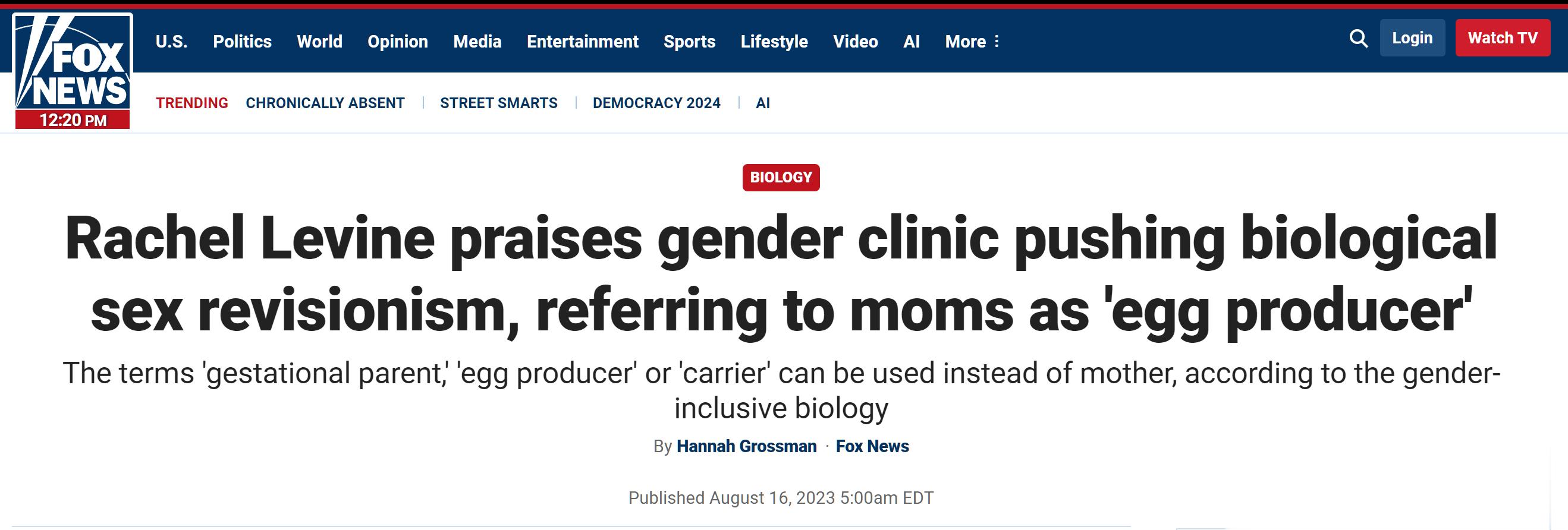Image resolution: width=1568 pixels, height=530 pixels.
Task: Open the Media section
Action: click(x=477, y=42)
